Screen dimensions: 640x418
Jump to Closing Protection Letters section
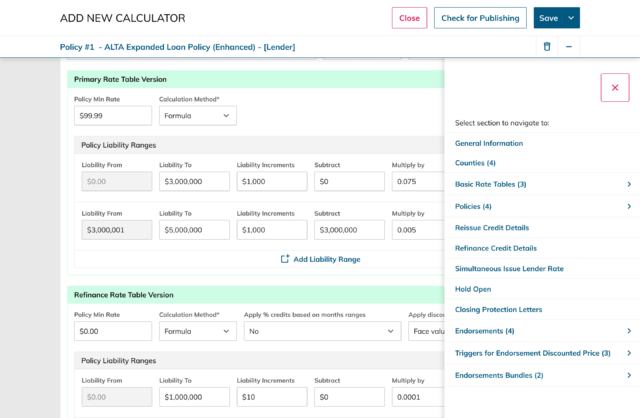click(x=497, y=309)
